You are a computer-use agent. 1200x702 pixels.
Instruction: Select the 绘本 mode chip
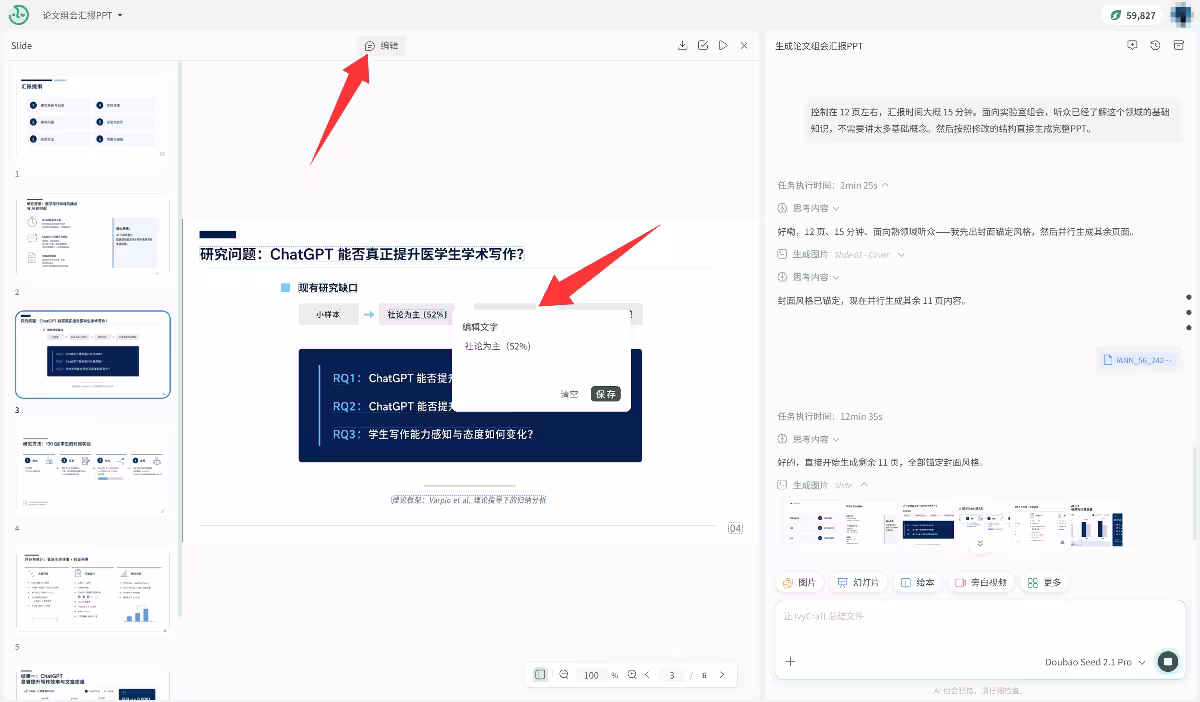pos(918,582)
